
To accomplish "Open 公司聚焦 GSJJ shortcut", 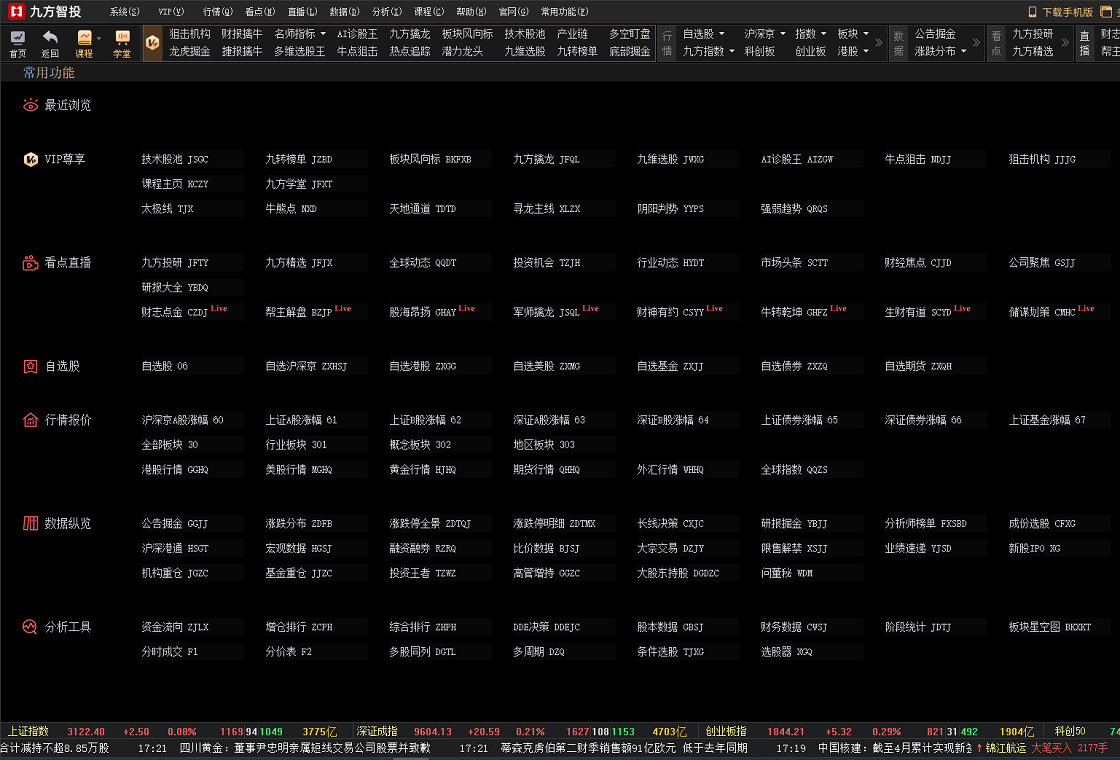I will [1058, 263].
